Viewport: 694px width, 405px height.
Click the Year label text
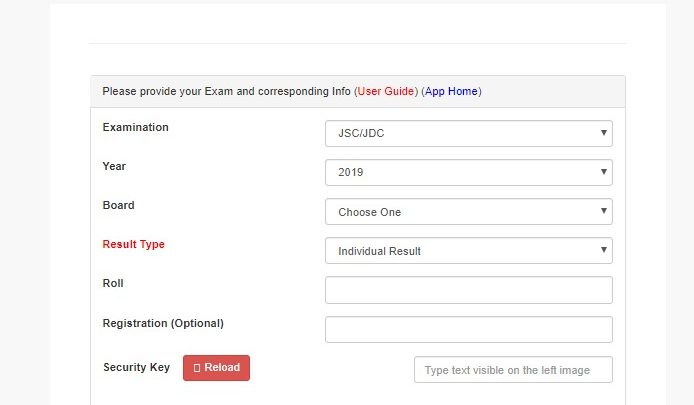pos(114,166)
